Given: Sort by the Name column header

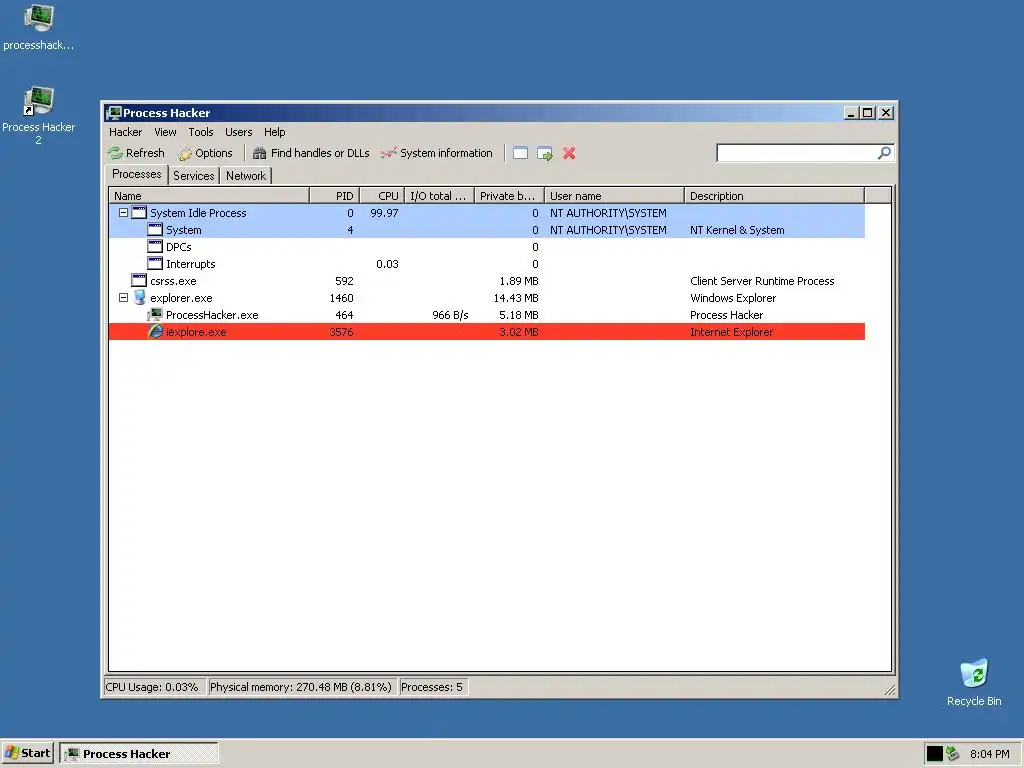Looking at the screenshot, I should [208, 196].
